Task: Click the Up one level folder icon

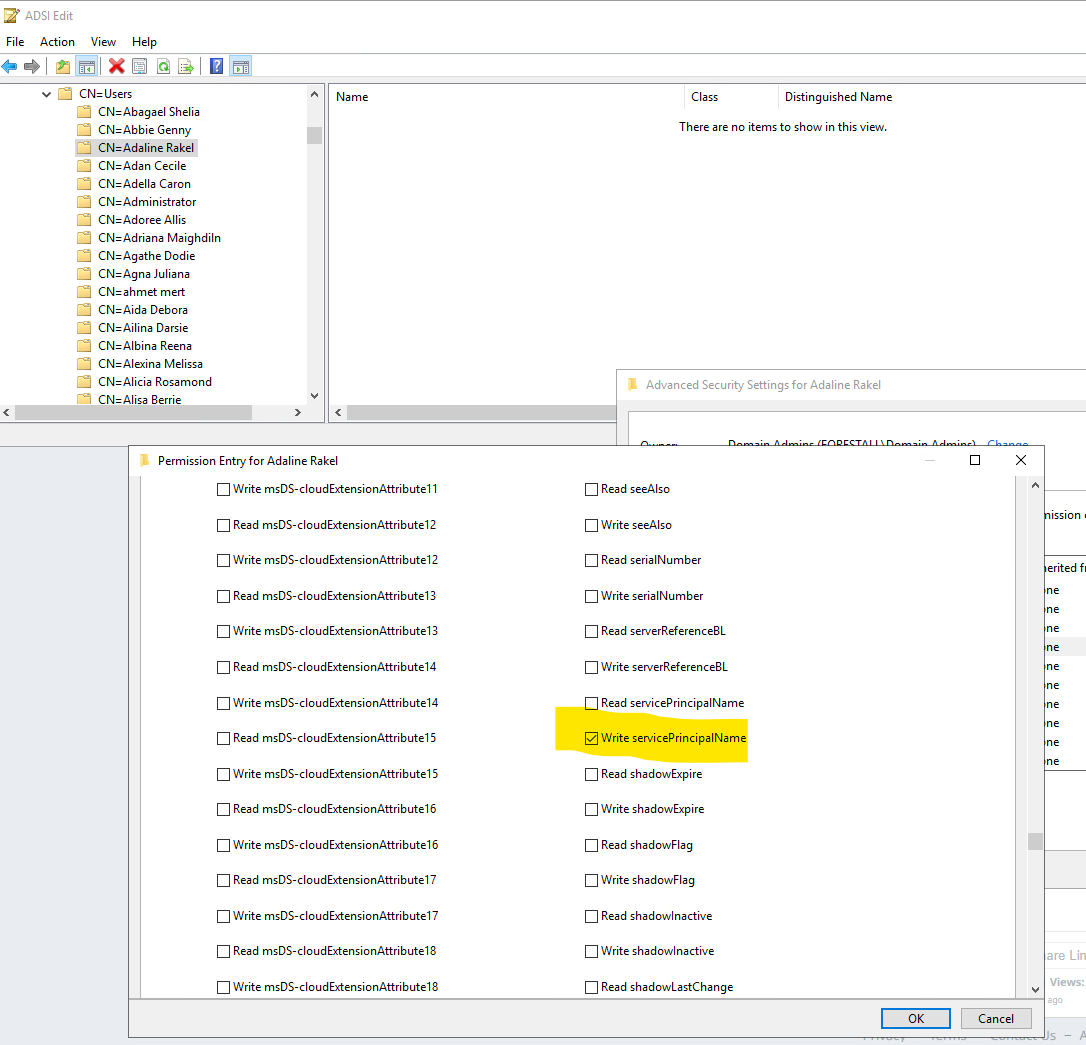Action: pos(63,67)
